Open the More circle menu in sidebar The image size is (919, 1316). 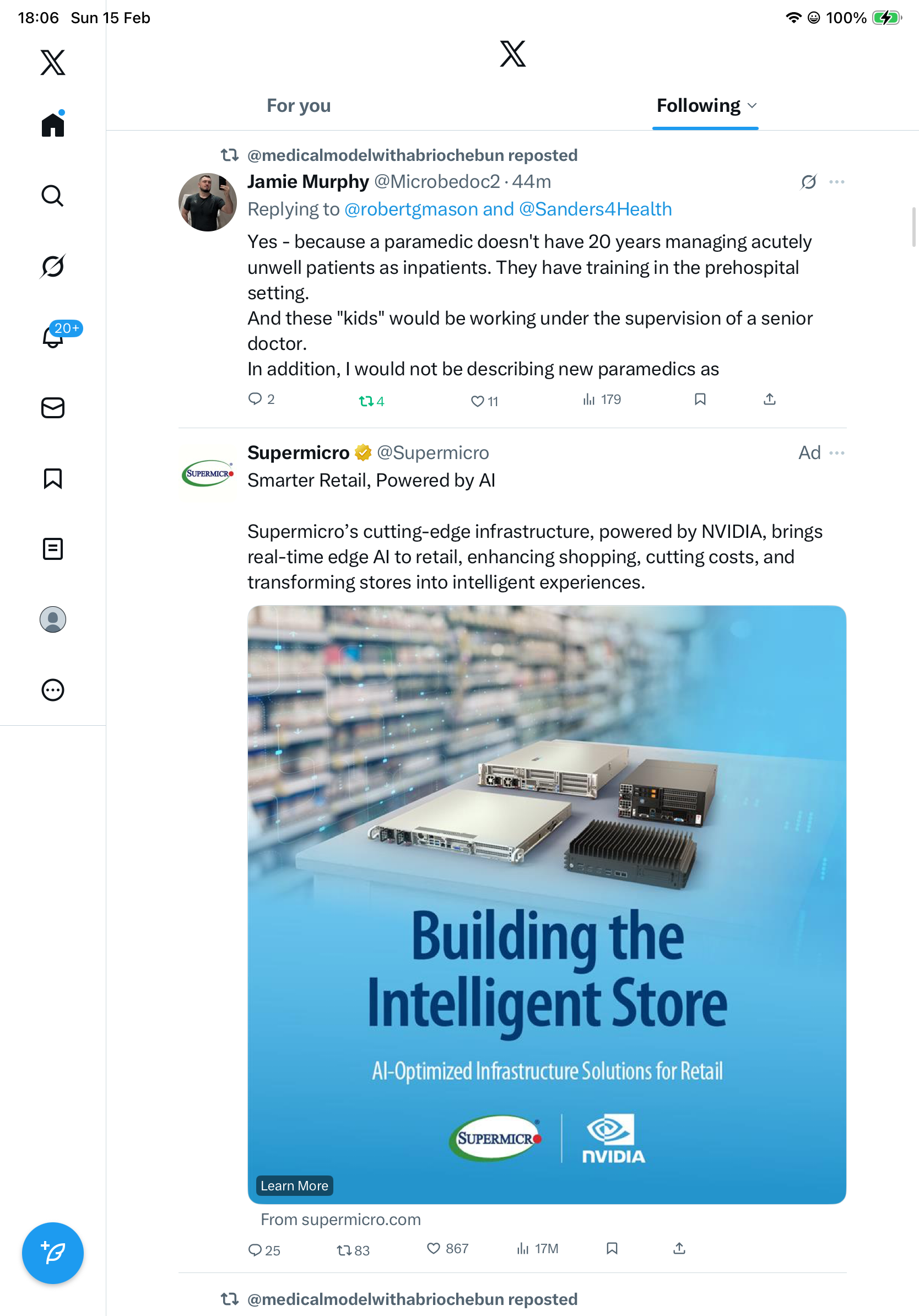[x=52, y=689]
